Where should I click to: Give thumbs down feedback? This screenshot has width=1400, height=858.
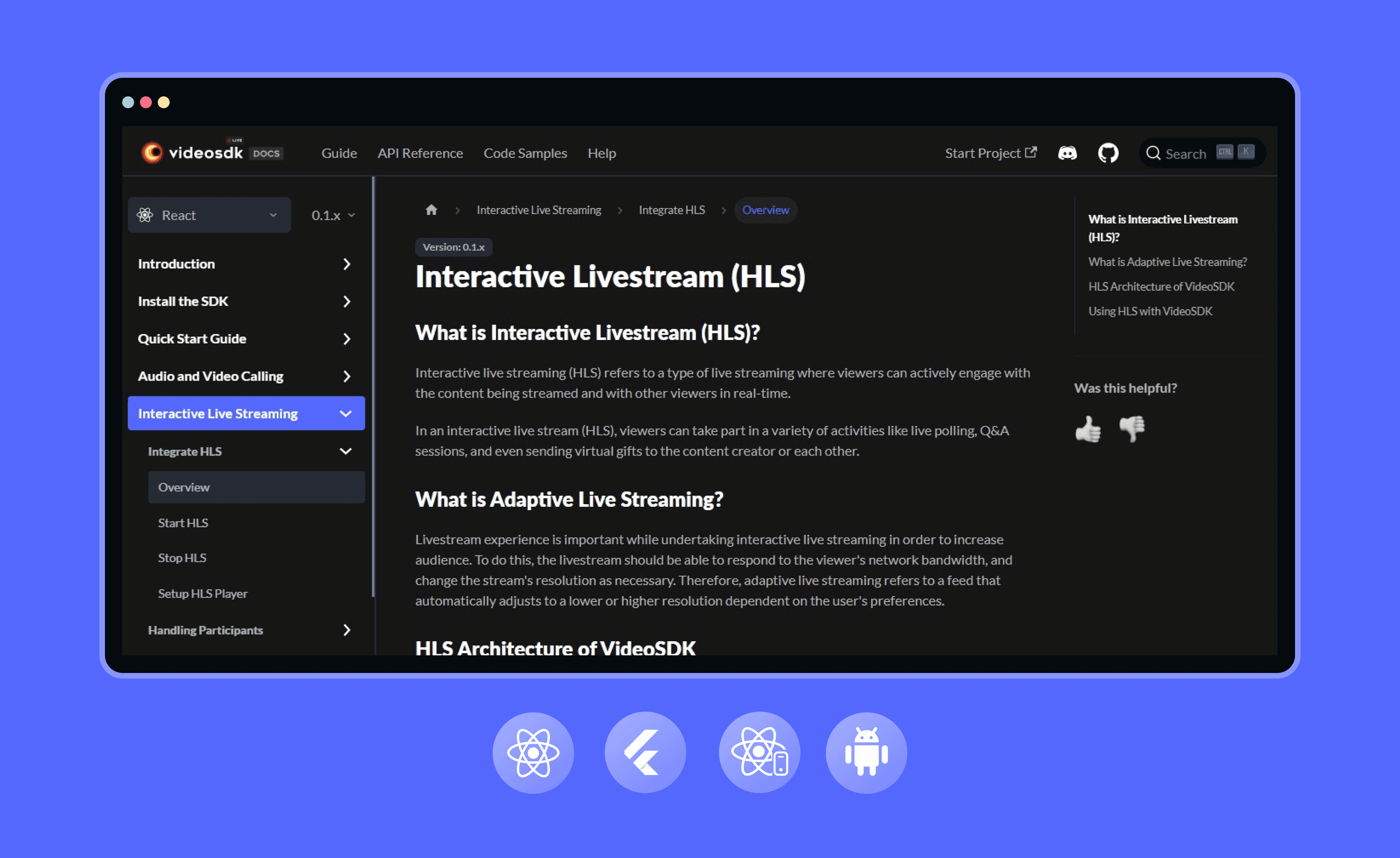click(1132, 429)
